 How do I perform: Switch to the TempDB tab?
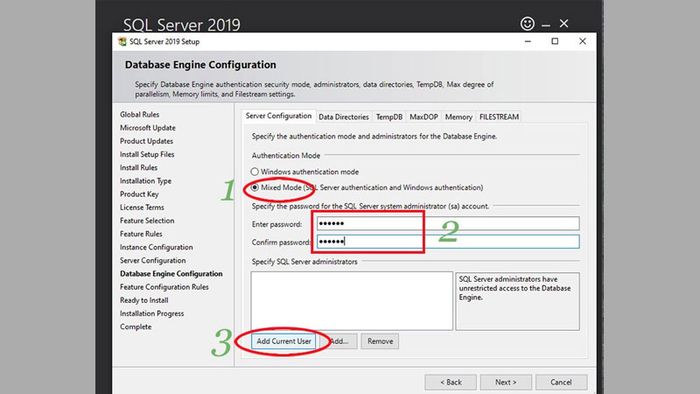pos(389,117)
